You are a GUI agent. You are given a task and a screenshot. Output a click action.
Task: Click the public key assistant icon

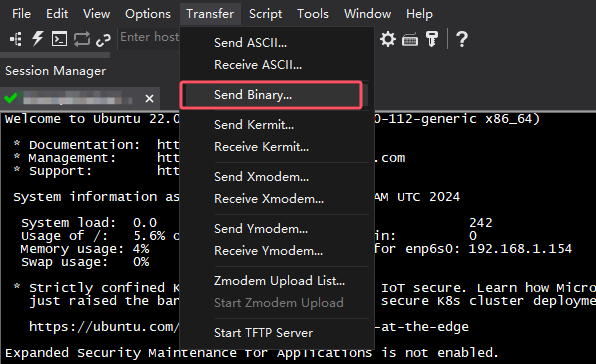(432, 39)
